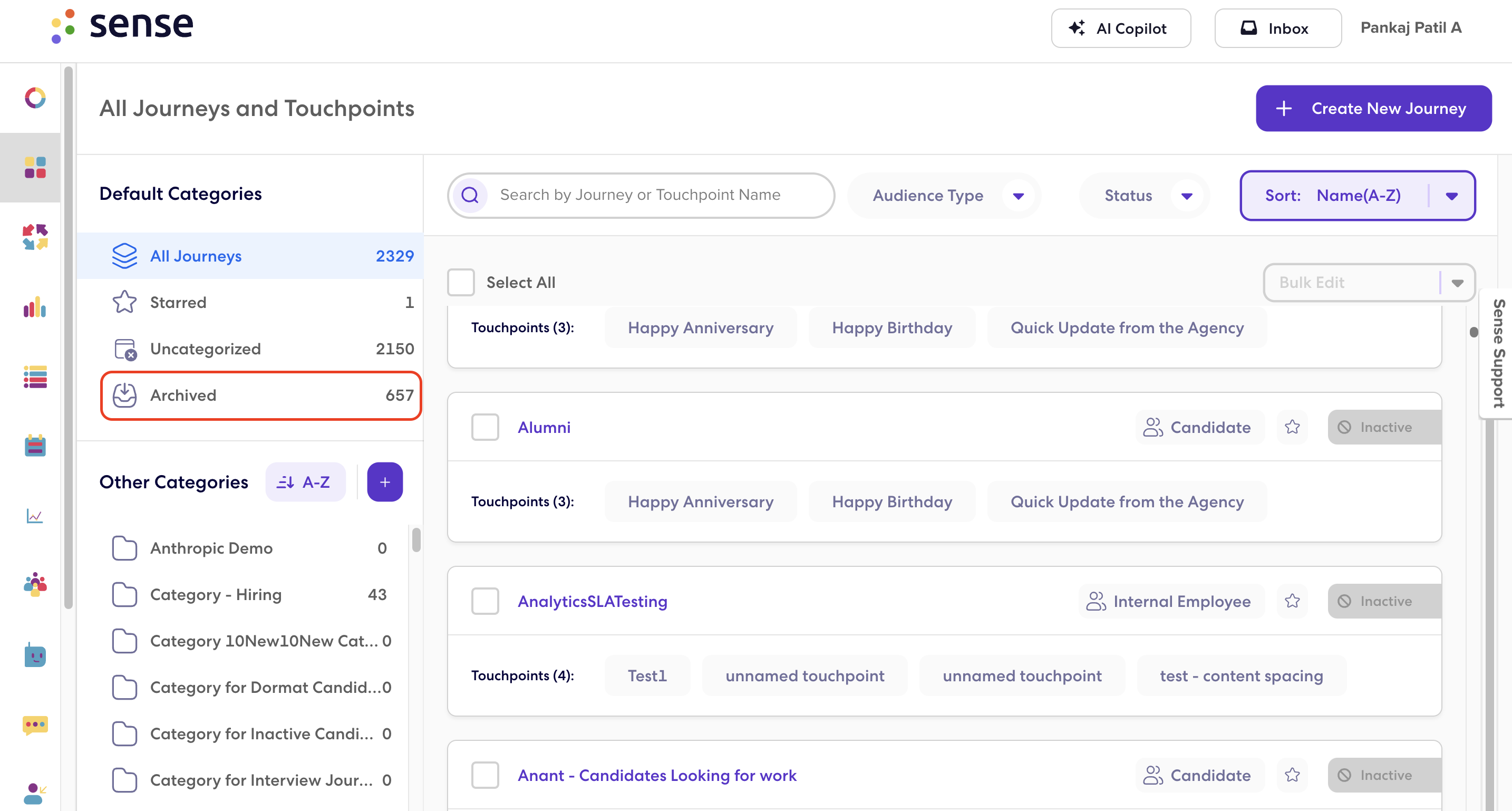Check the Select All checkbox
Viewport: 1512px width, 811px height.
[x=461, y=282]
